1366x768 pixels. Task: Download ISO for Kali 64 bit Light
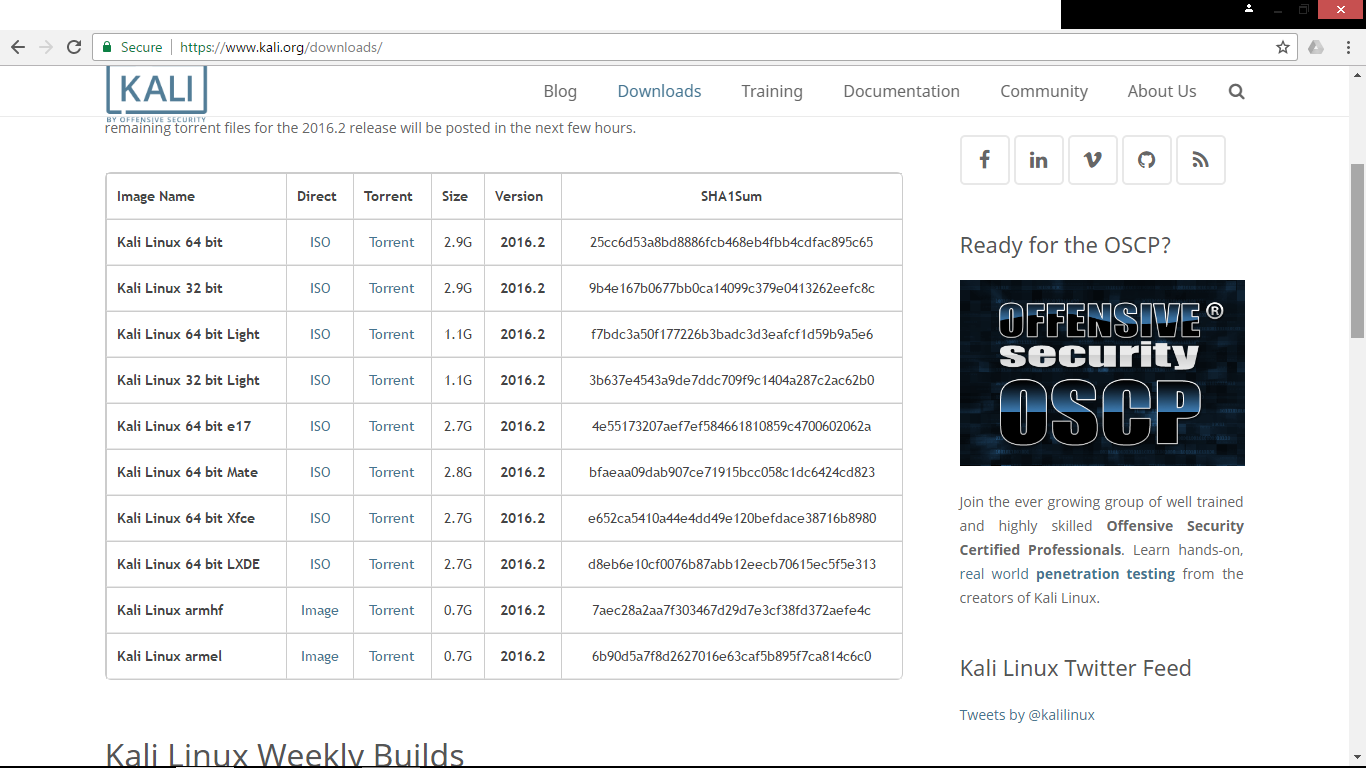(x=320, y=334)
